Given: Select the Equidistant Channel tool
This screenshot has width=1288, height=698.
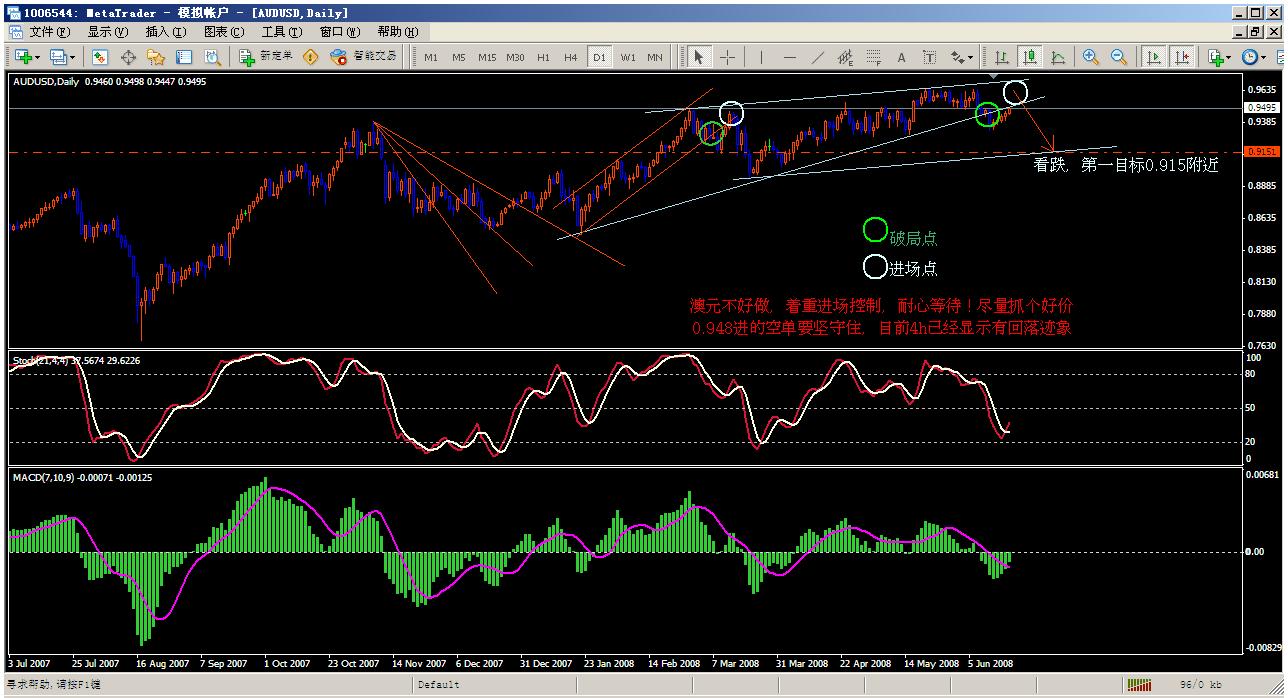Looking at the screenshot, I should [x=845, y=57].
